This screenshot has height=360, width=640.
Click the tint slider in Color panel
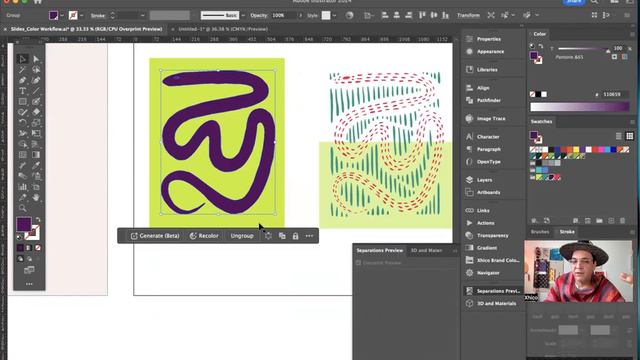[584, 49]
